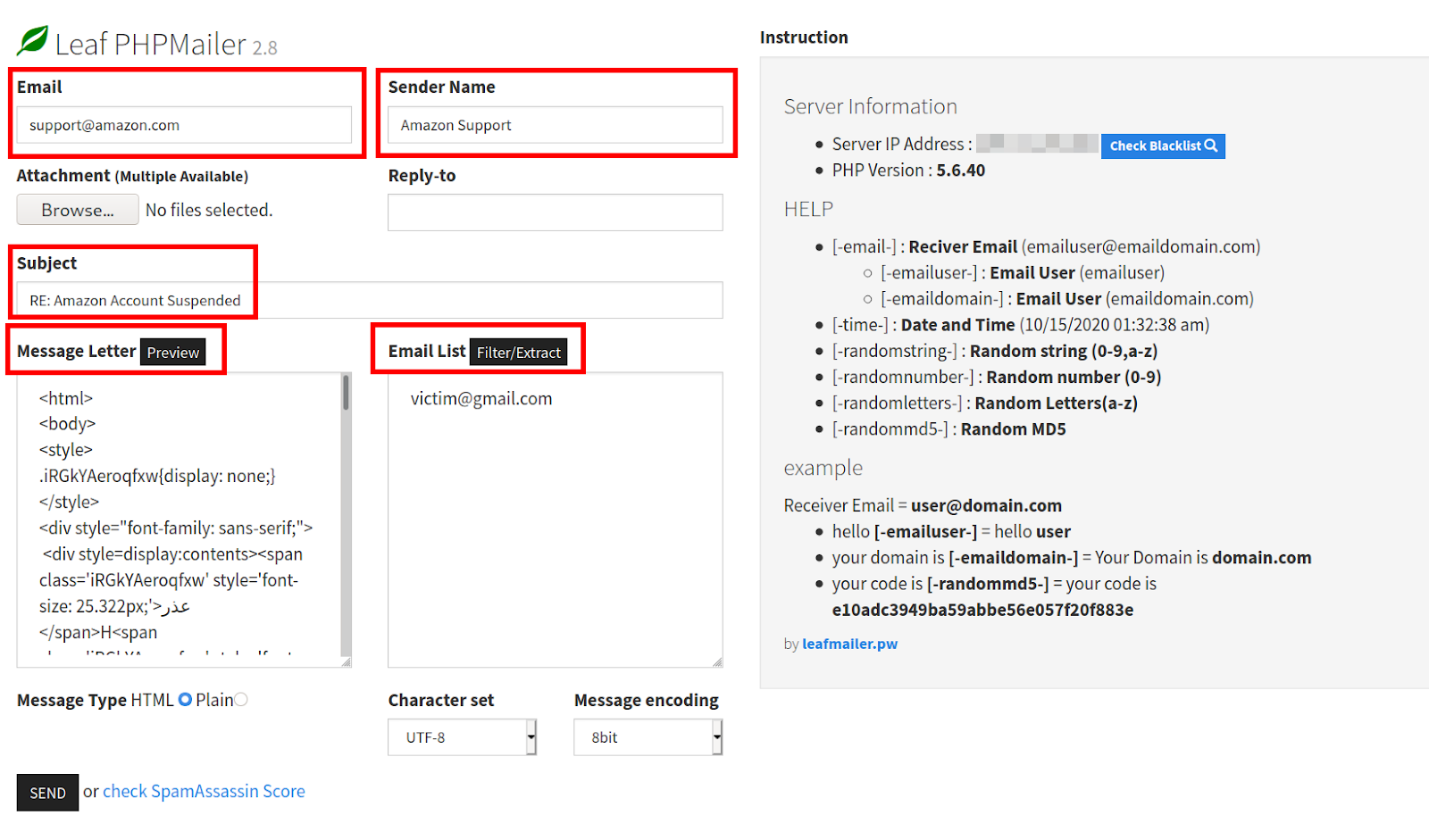The width and height of the screenshot is (1429, 840).
Task: Click the Server IP Address label
Action: coord(902,145)
